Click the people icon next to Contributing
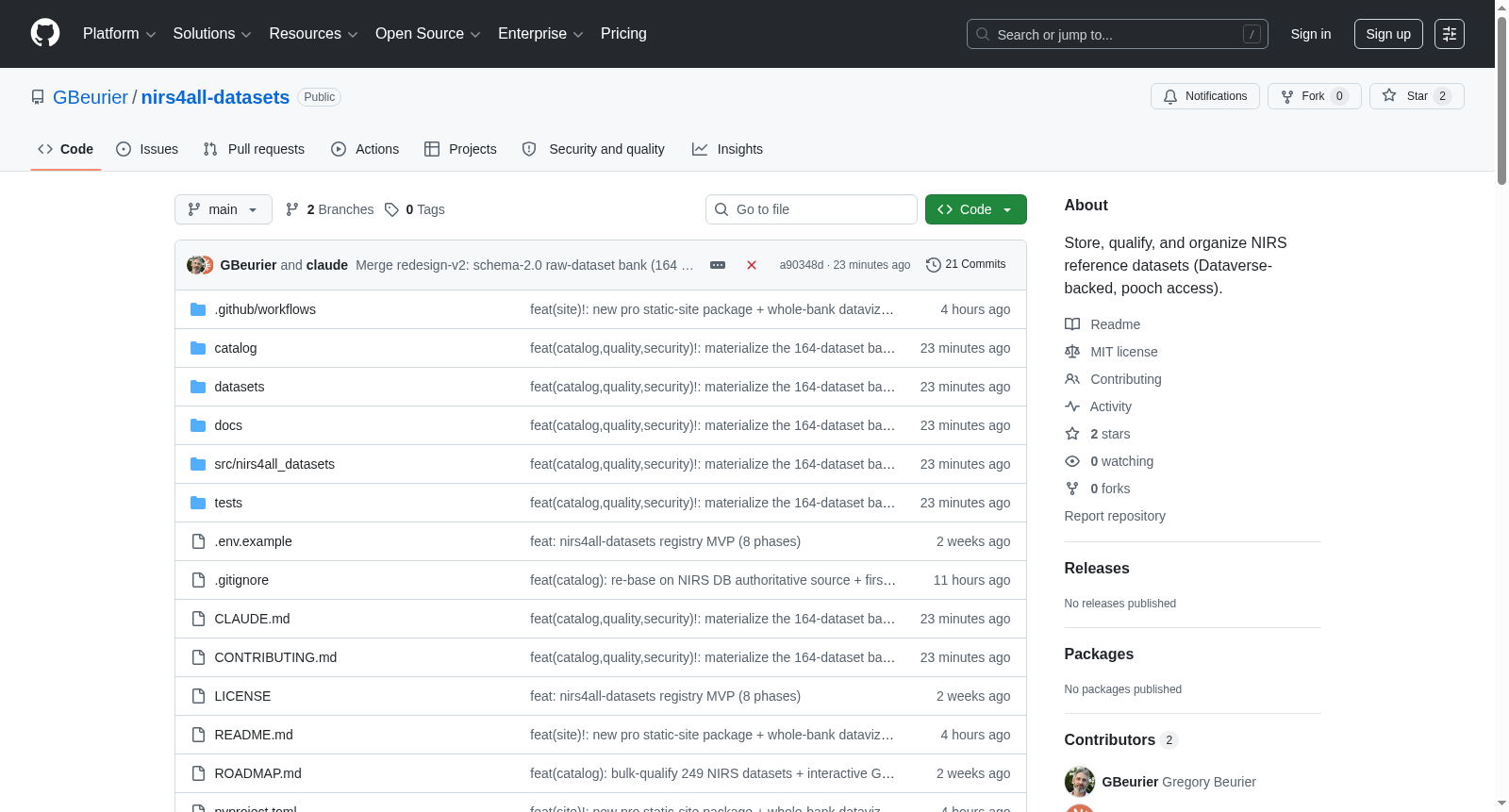Screen dimensions: 1509x812 pos(1072,379)
